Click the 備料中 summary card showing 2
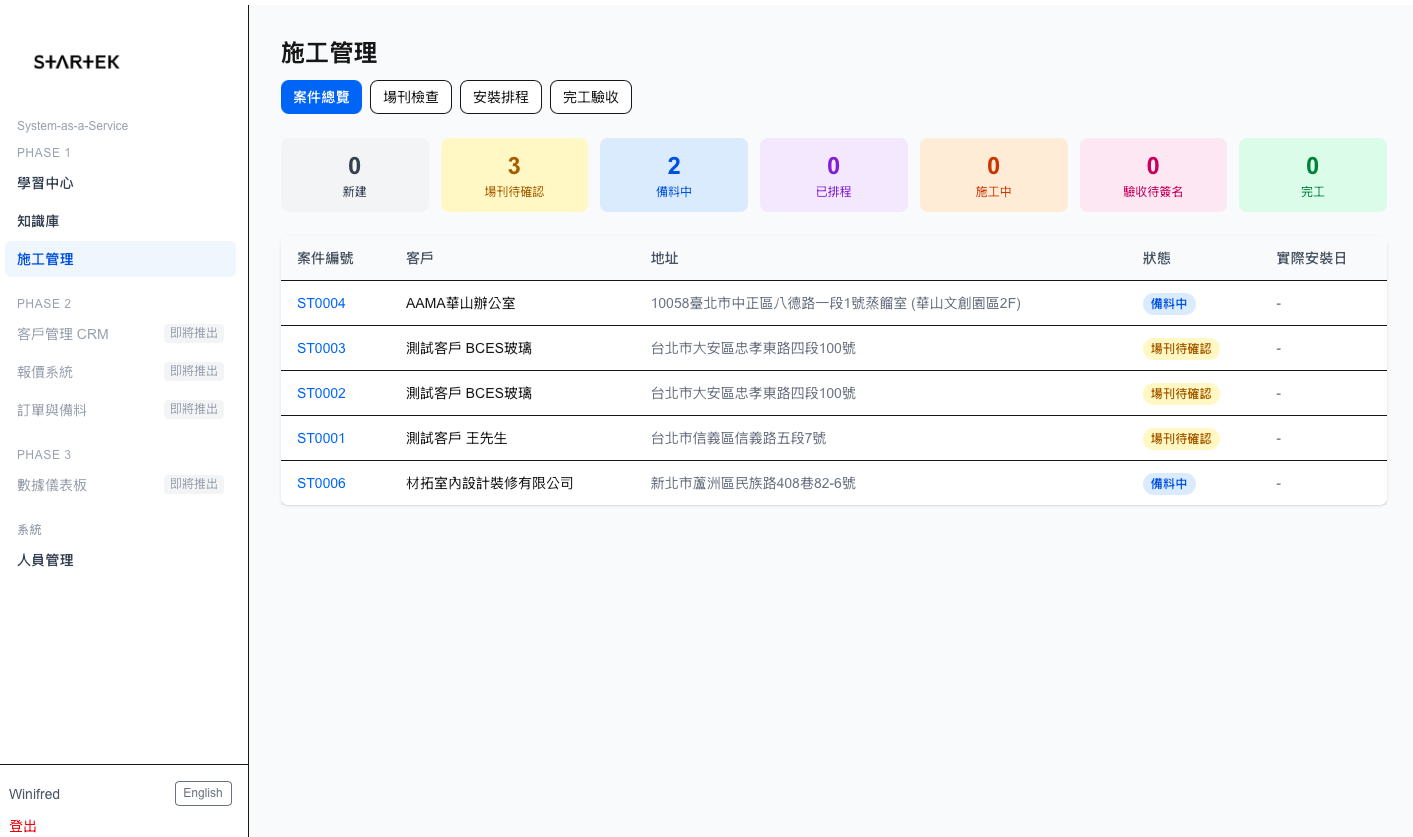This screenshot has height=837, width=1413. click(x=673, y=174)
